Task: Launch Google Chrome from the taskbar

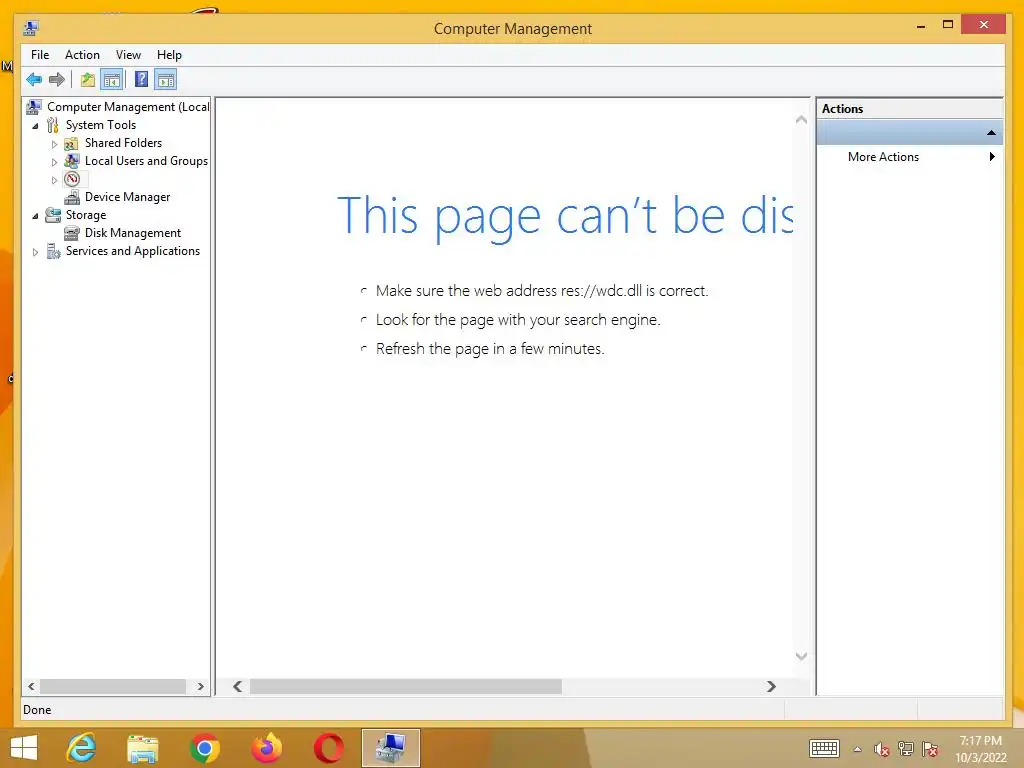Action: [204, 748]
